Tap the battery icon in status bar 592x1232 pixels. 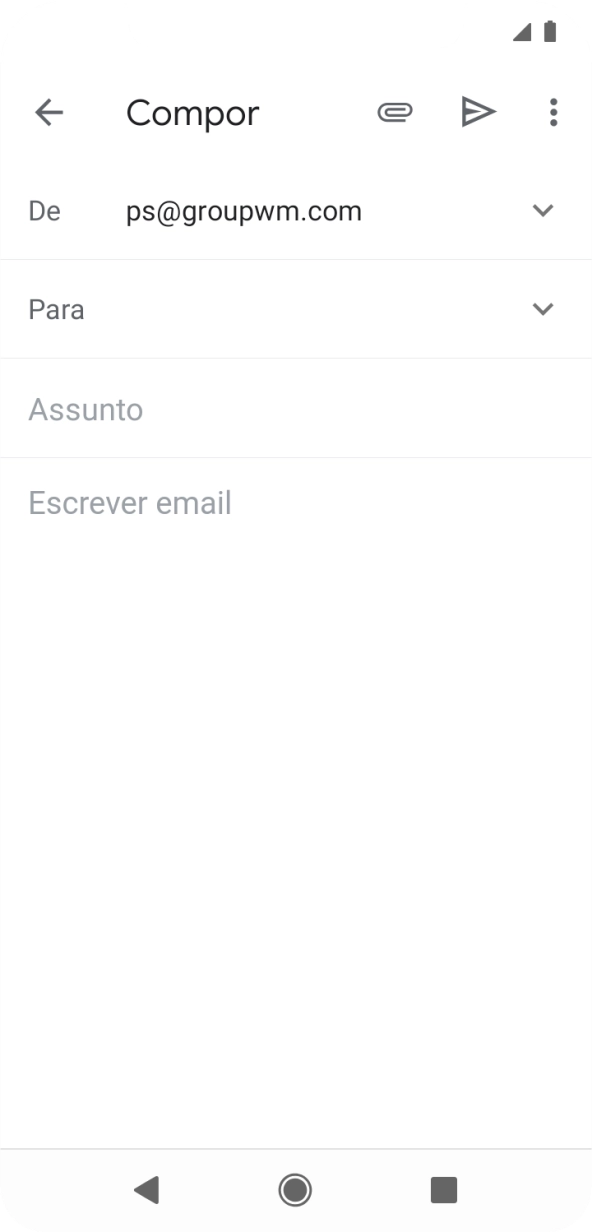click(549, 33)
